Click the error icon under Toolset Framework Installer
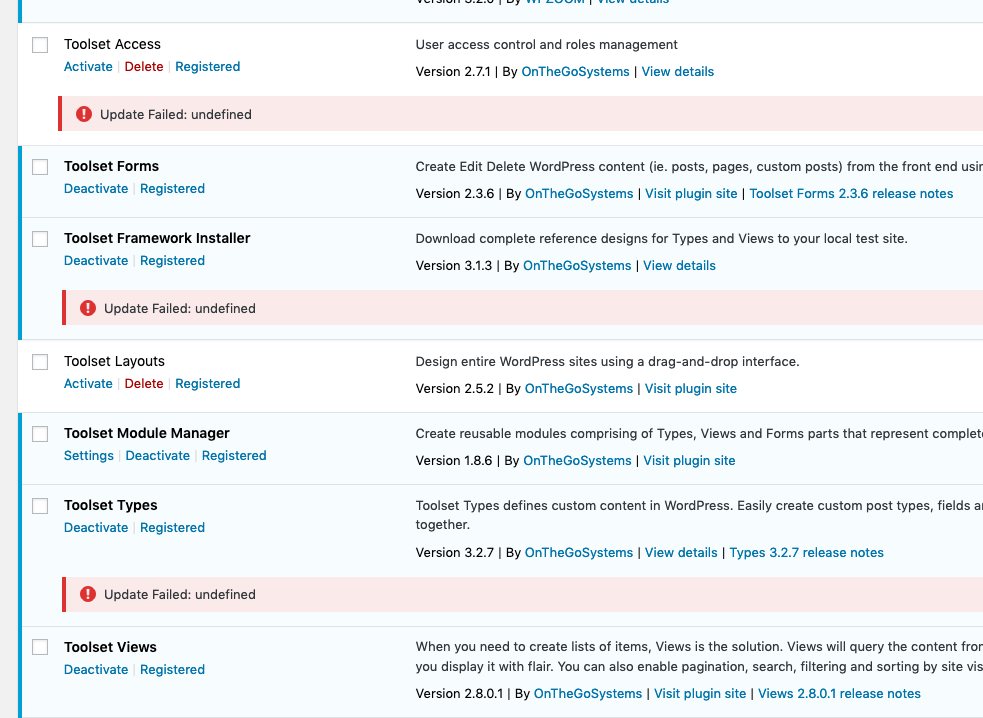 88,308
